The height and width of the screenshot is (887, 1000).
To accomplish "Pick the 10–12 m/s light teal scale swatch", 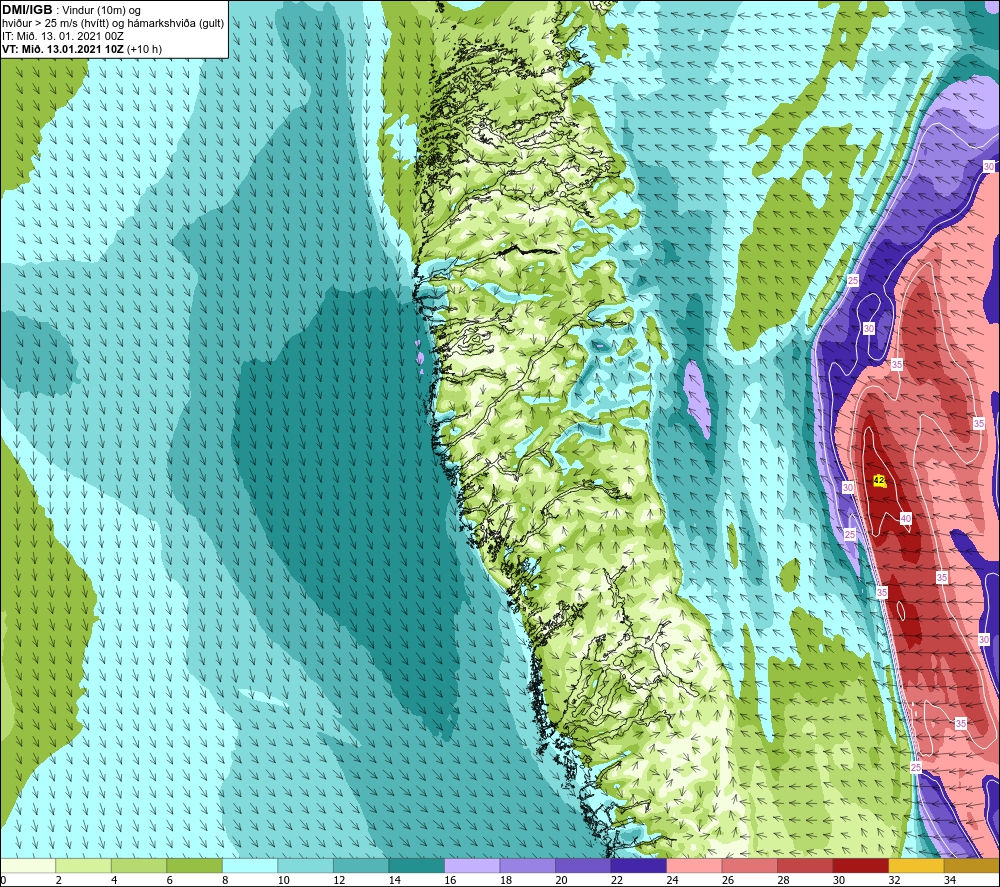I will pos(305,865).
